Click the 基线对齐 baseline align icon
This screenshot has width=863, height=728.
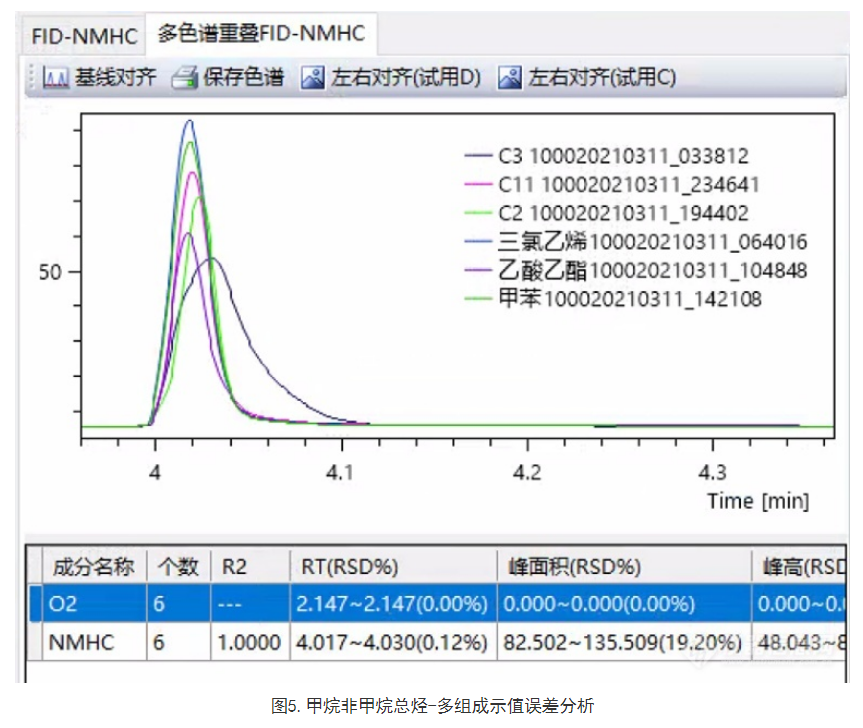[x=56, y=78]
